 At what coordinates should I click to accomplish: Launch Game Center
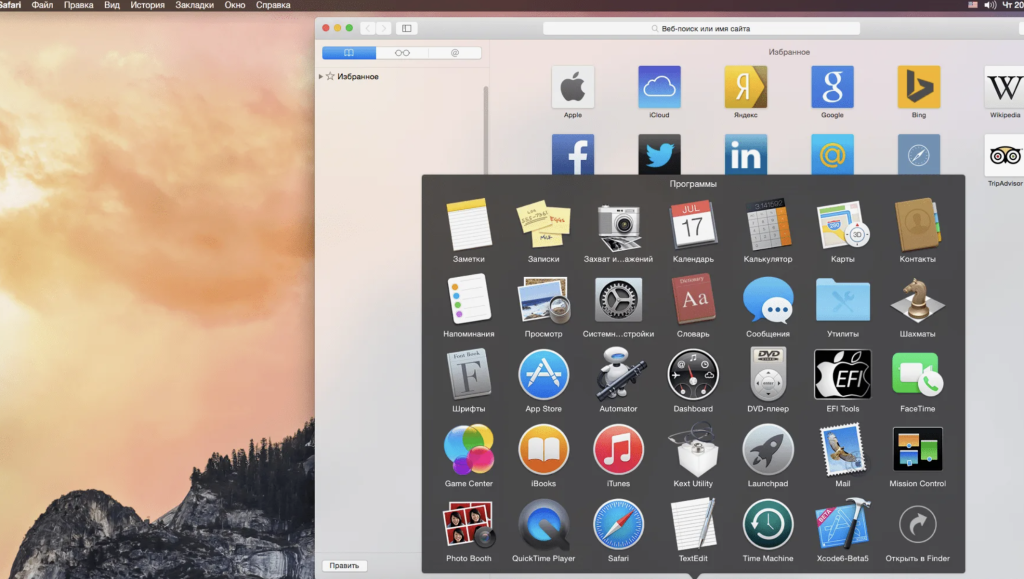pyautogui.click(x=469, y=449)
